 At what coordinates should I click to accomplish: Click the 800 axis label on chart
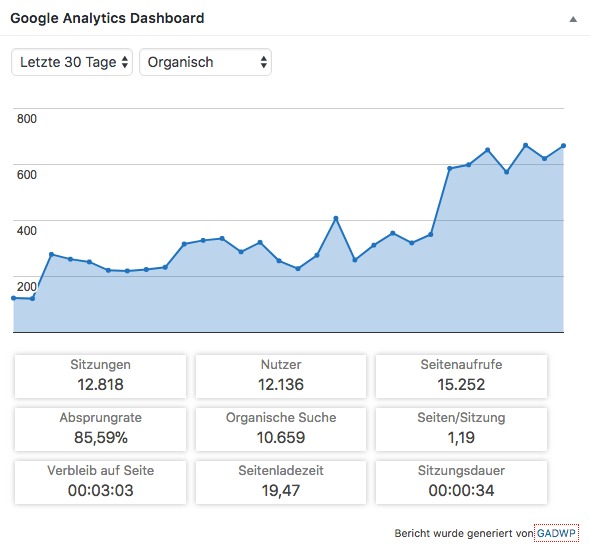click(27, 119)
